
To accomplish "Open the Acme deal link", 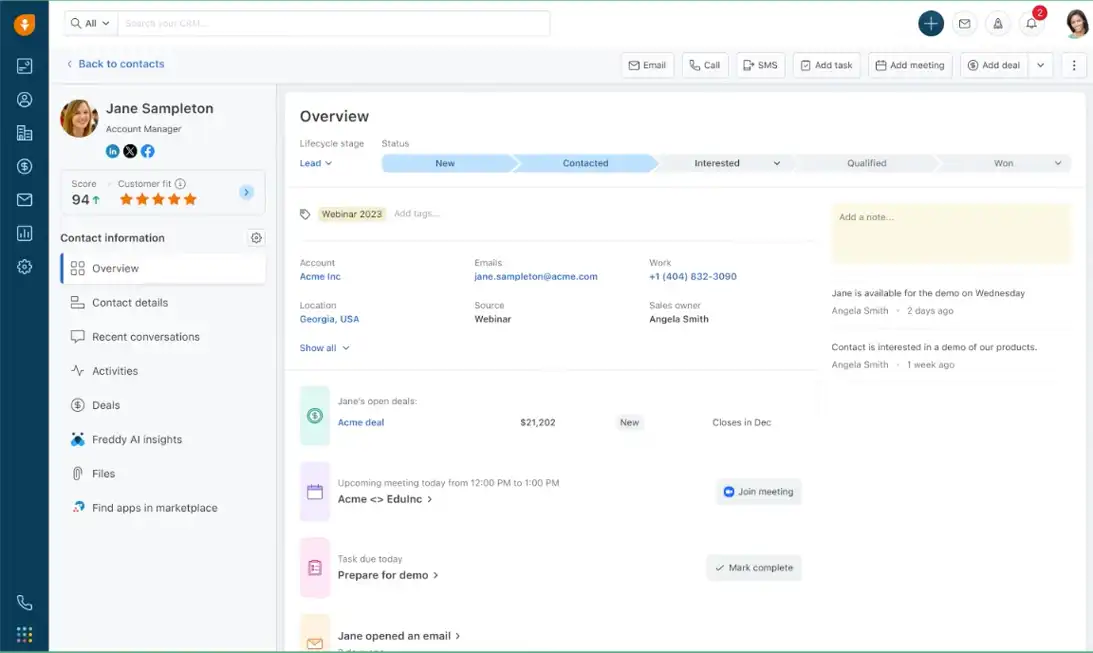I will [x=361, y=422].
